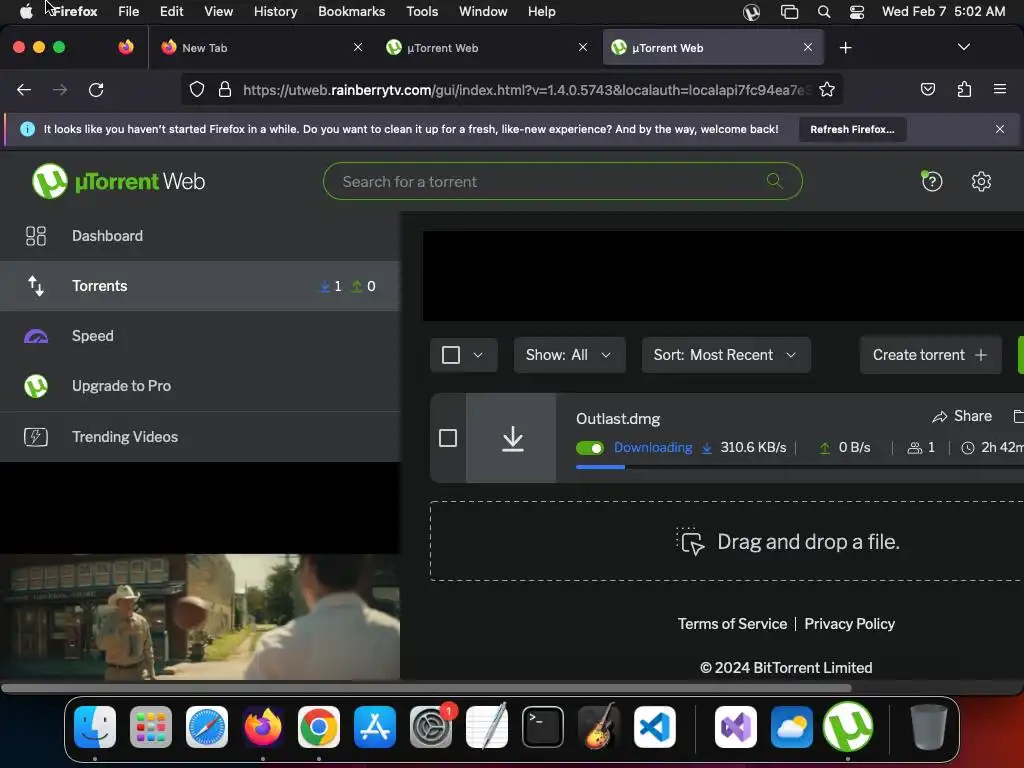Click the search magnifier in torrent search
The image size is (1024, 768).
click(x=775, y=181)
